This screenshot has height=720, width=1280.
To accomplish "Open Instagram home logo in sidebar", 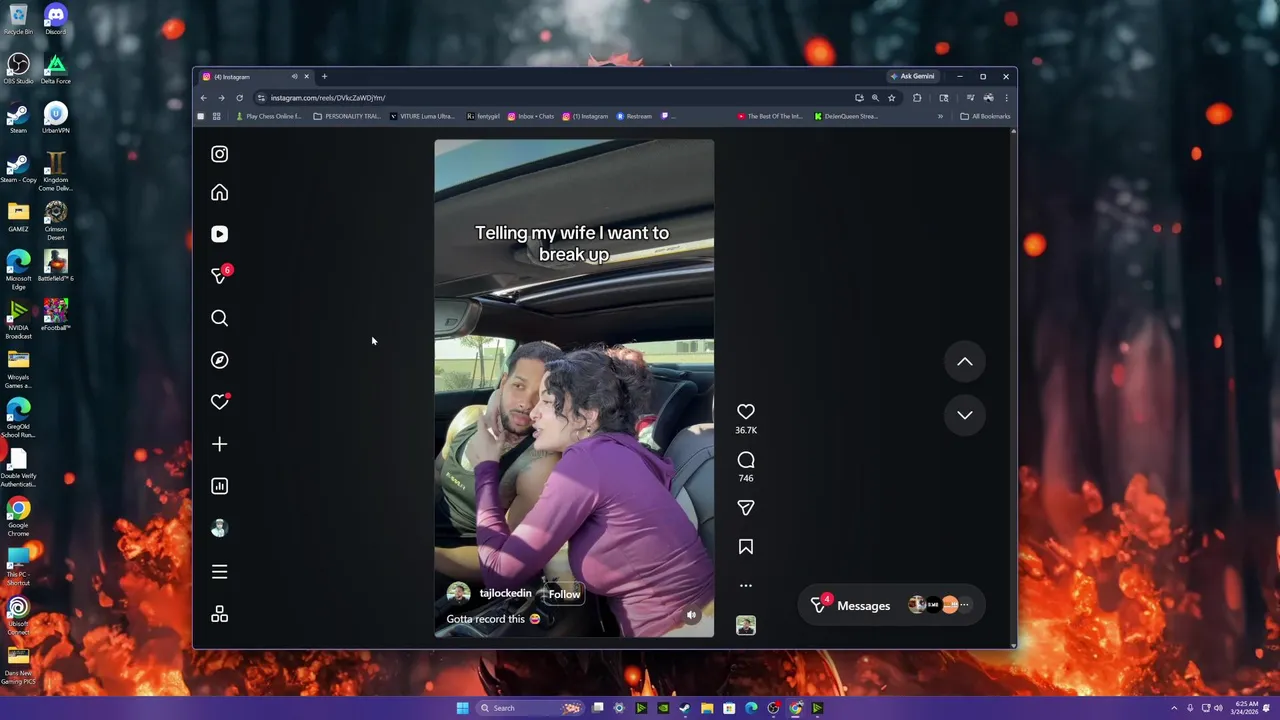I will 220,154.
